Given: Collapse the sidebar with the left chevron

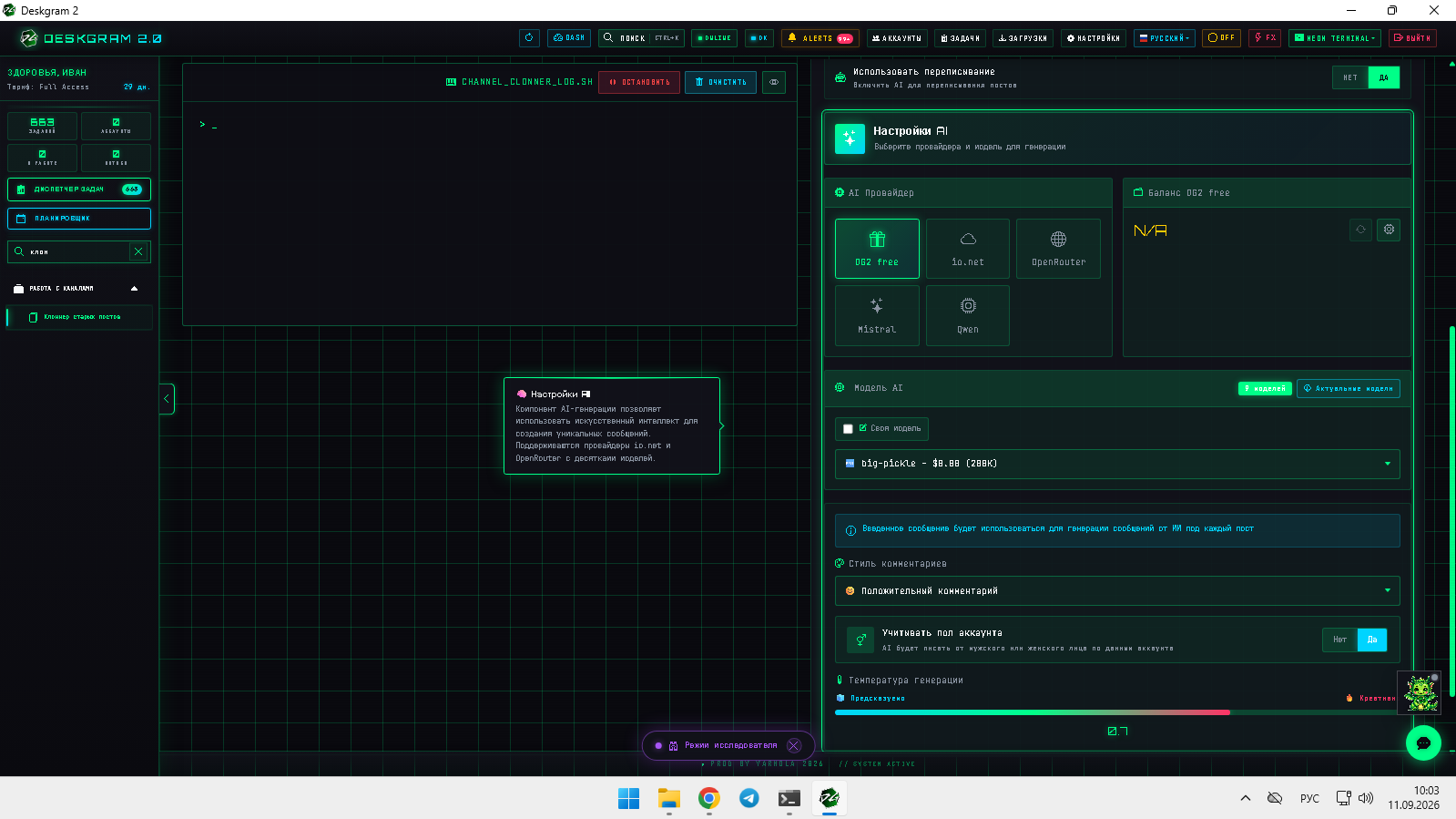Looking at the screenshot, I should [167, 399].
